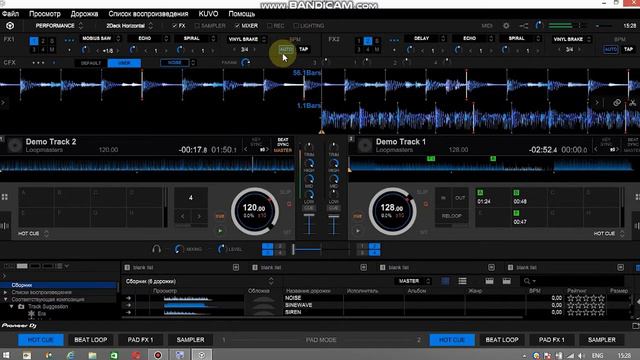This screenshot has height=360, width=640.
Task: Assign FX2 to deck 2
Action: [x=368, y=41]
